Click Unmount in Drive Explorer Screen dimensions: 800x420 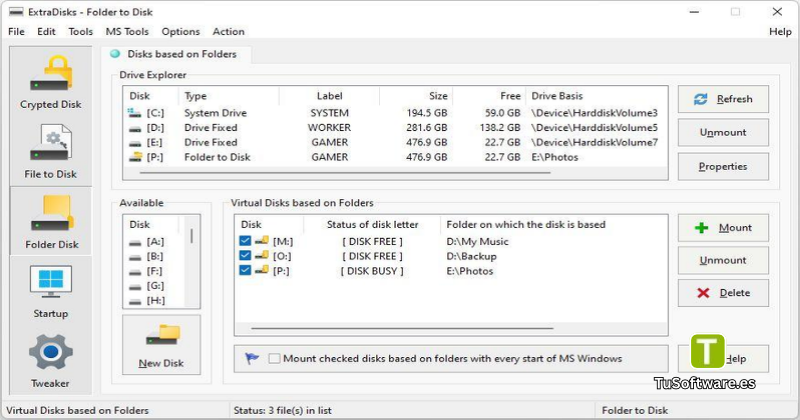pos(723,133)
